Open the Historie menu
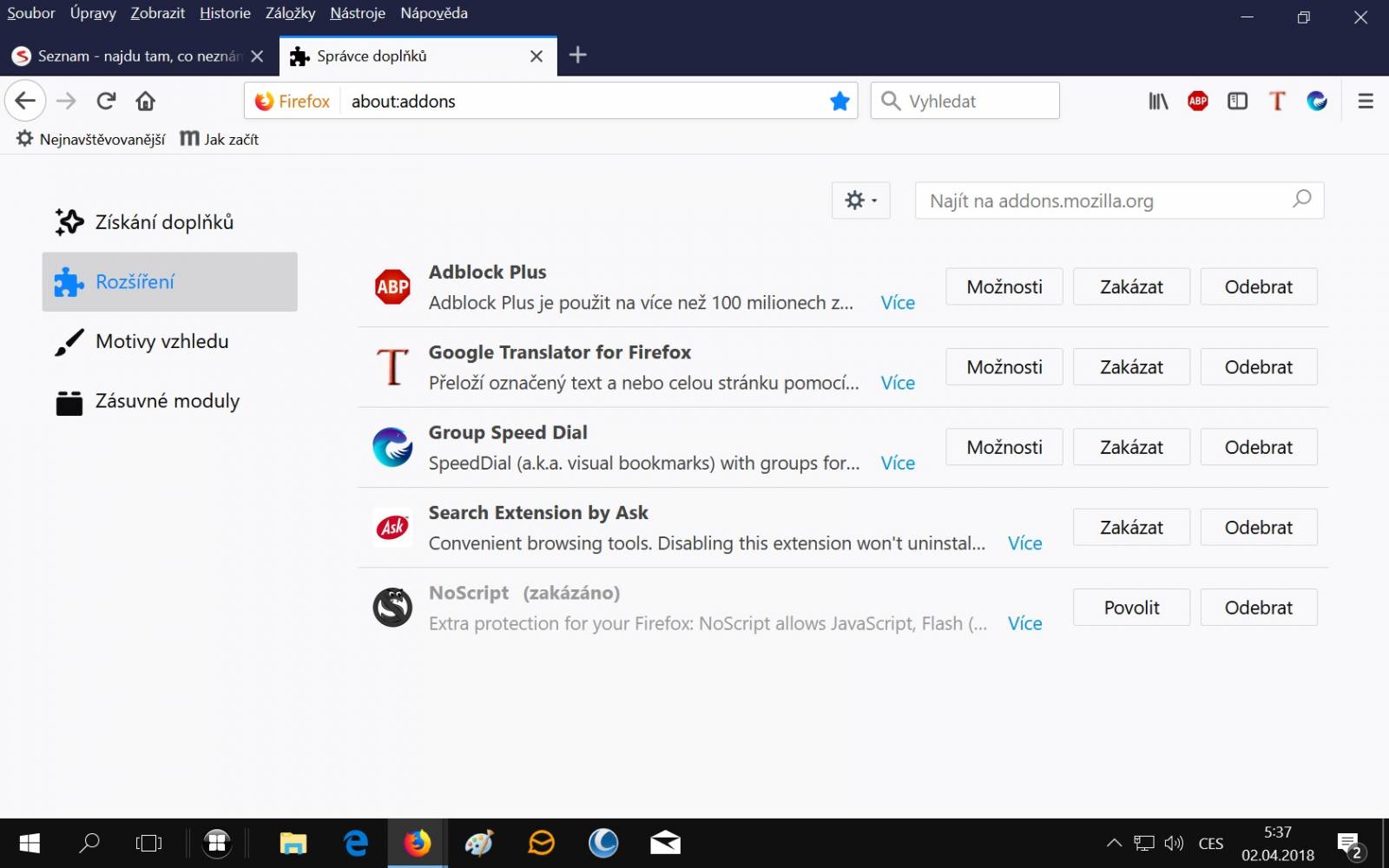The image size is (1389, 868). [225, 13]
